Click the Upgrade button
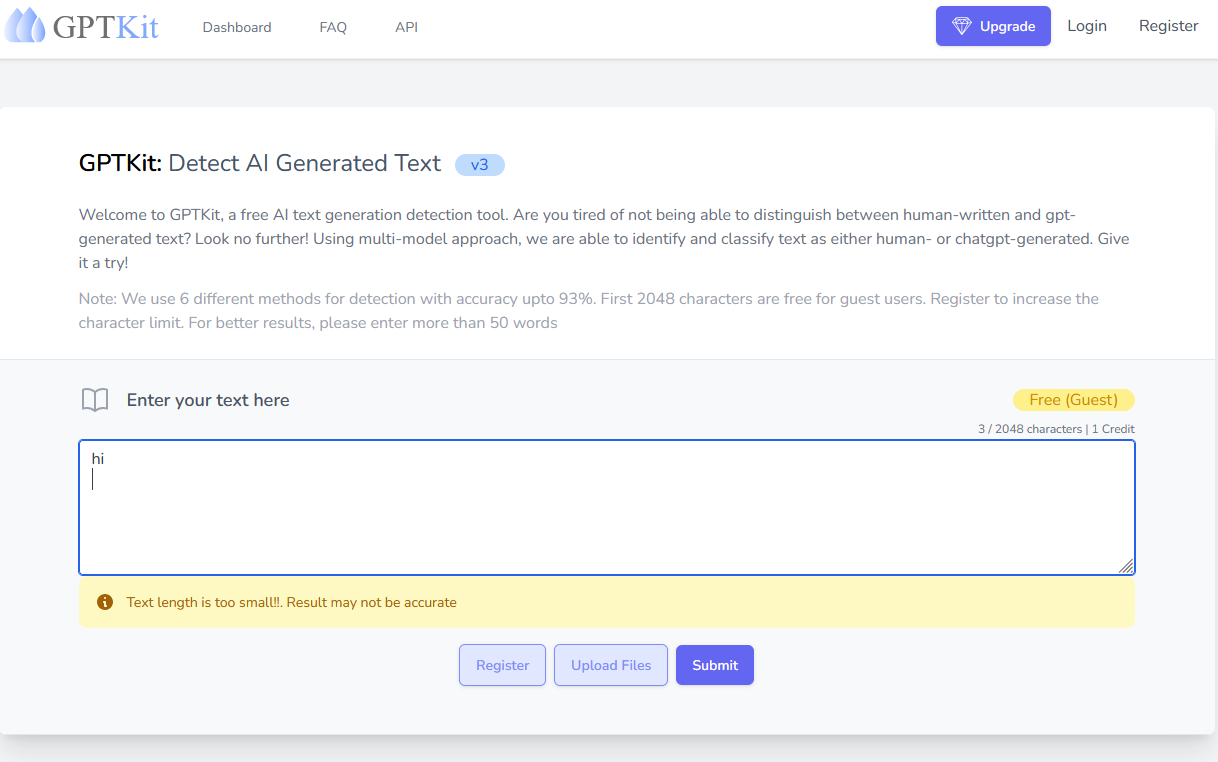This screenshot has height=762, width=1218. coord(993,26)
